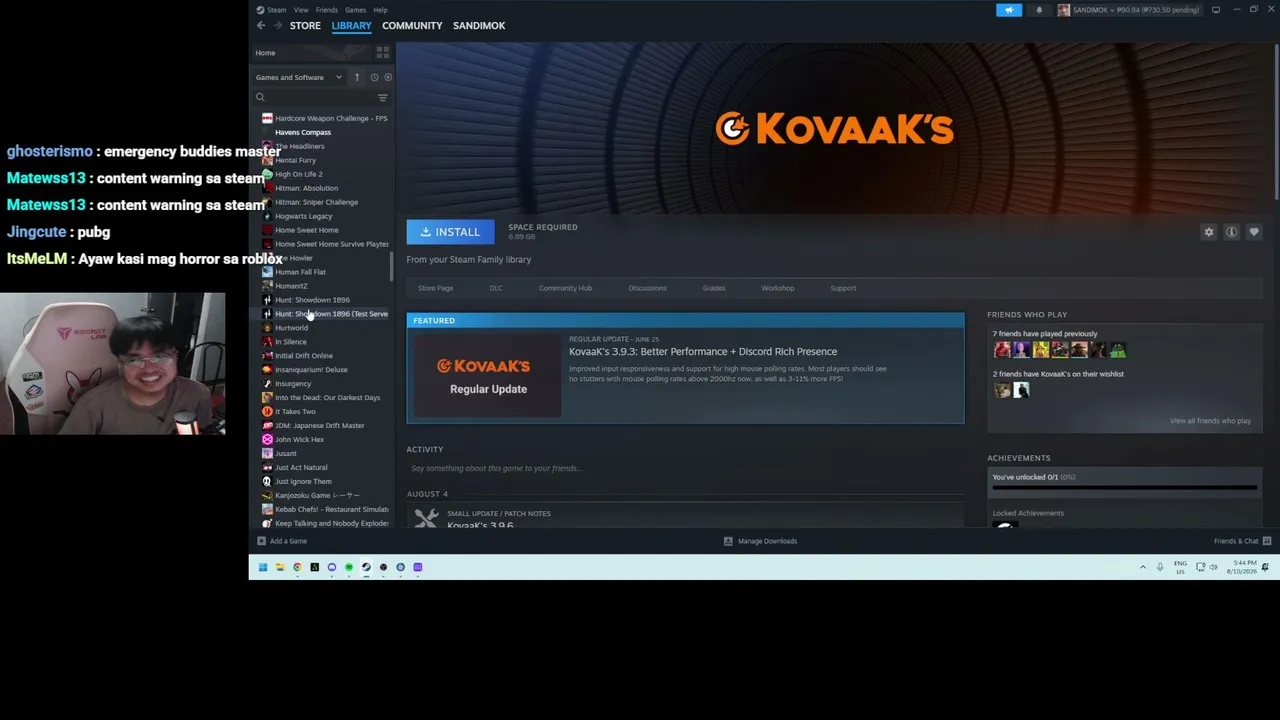Open the library grid view icon beside Home
This screenshot has width=1280, height=720.
pyautogui.click(x=382, y=53)
